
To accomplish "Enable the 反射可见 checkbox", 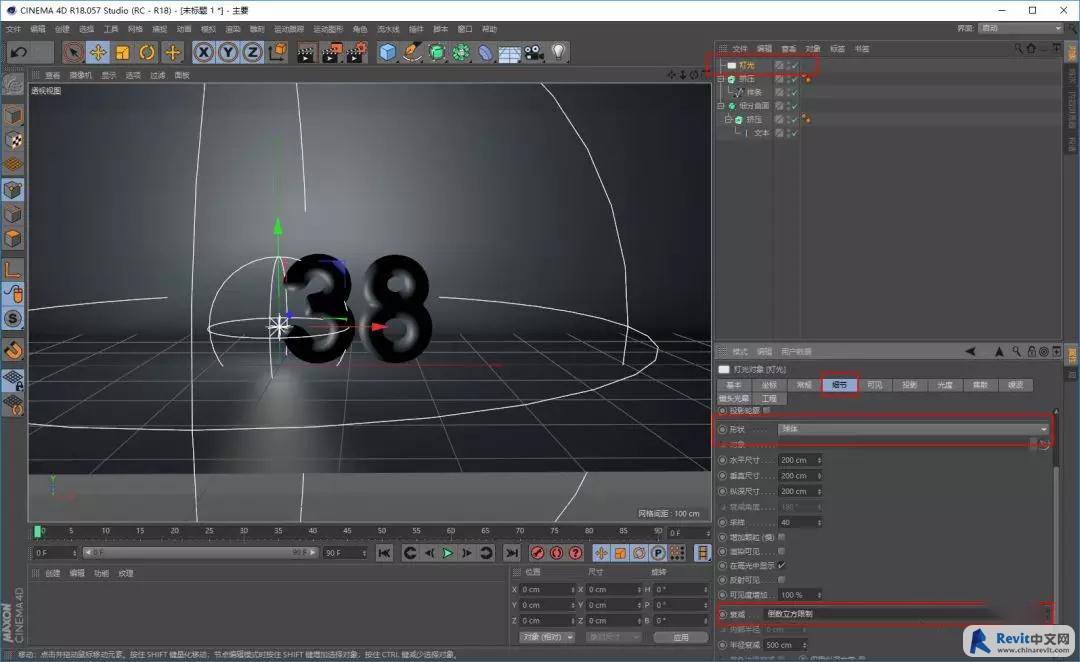I will click(x=782, y=580).
